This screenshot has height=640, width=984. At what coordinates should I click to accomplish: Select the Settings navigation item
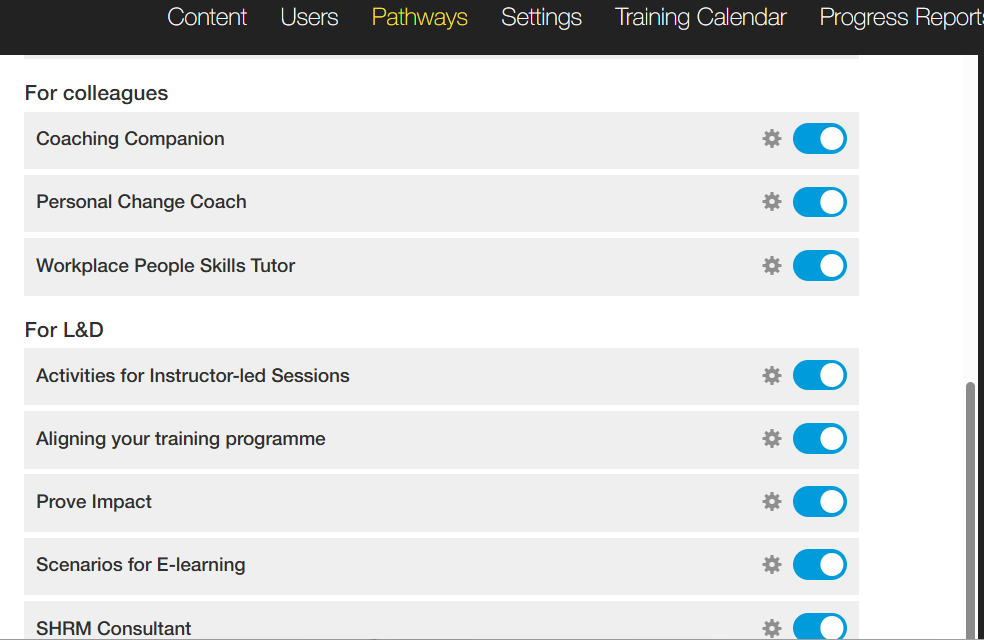541,17
